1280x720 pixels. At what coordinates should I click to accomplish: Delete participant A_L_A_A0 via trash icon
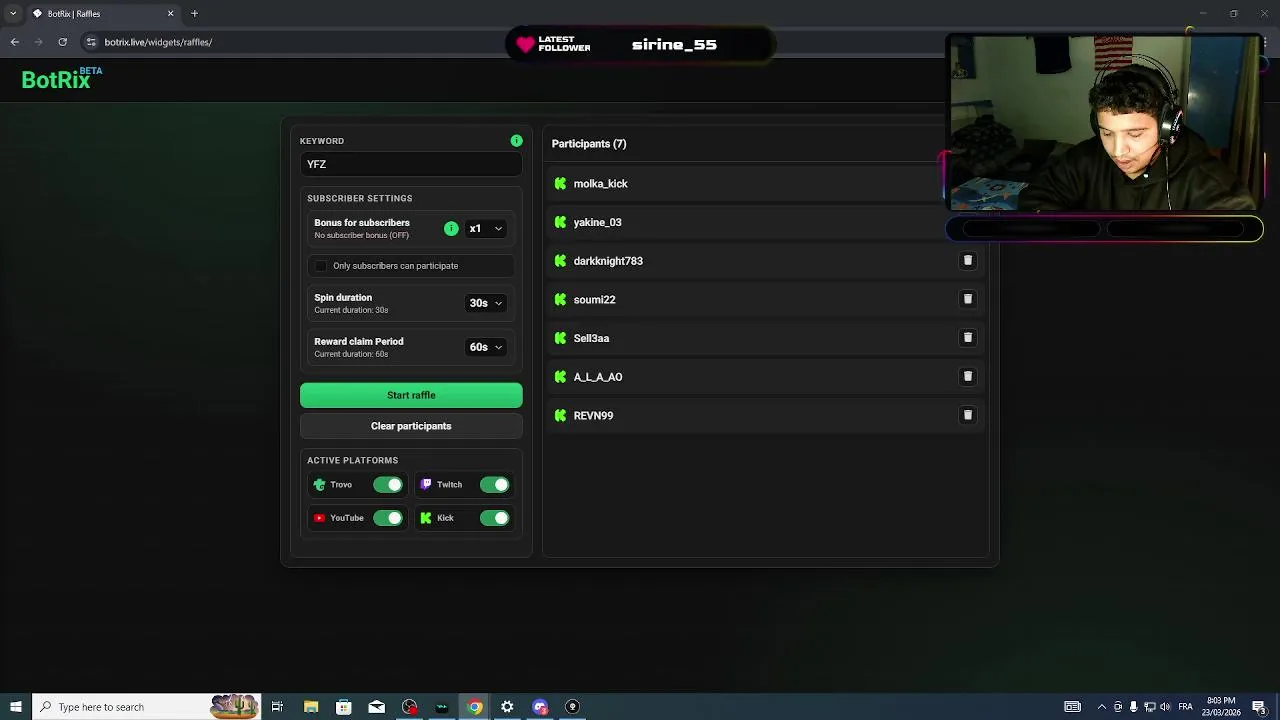pos(967,377)
